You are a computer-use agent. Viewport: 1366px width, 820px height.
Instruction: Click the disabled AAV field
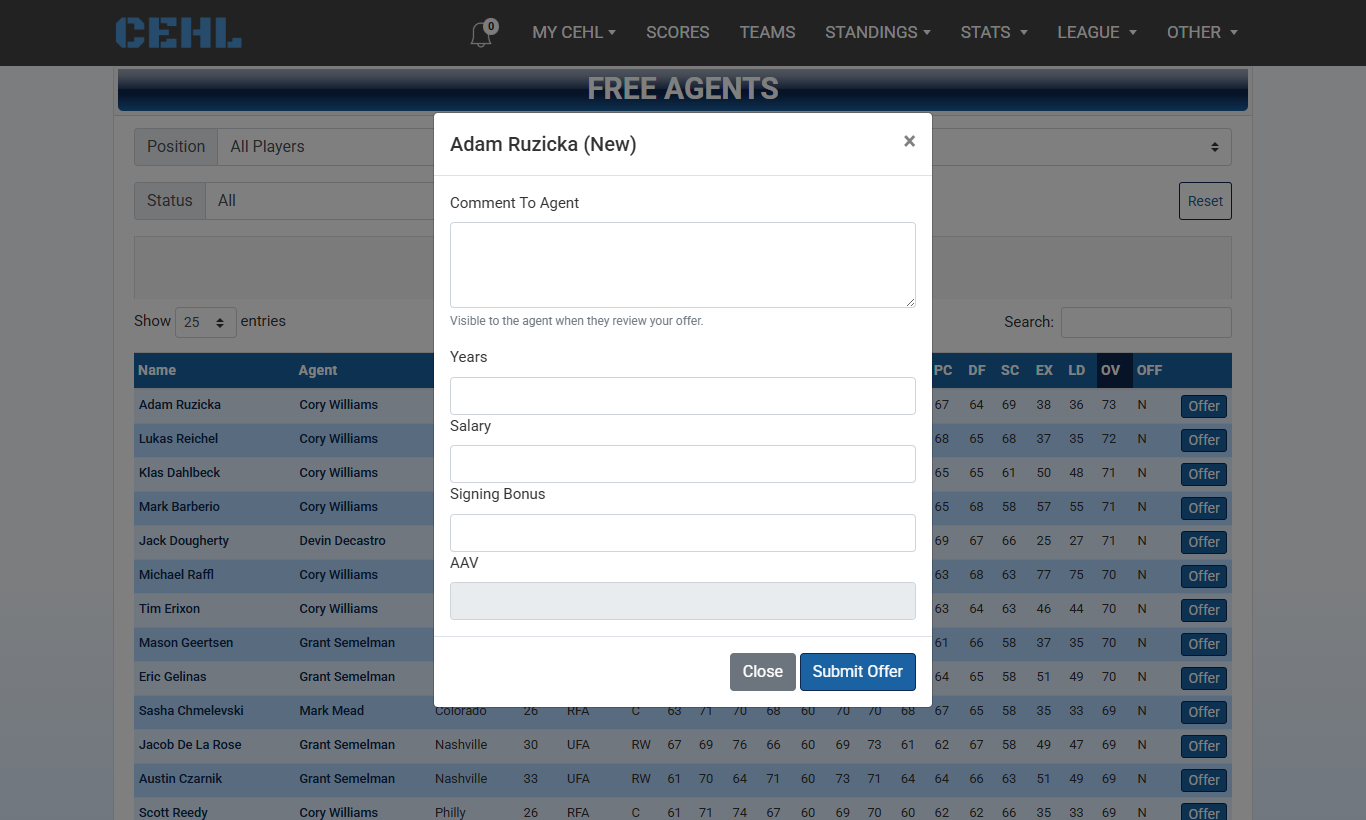[683, 601]
